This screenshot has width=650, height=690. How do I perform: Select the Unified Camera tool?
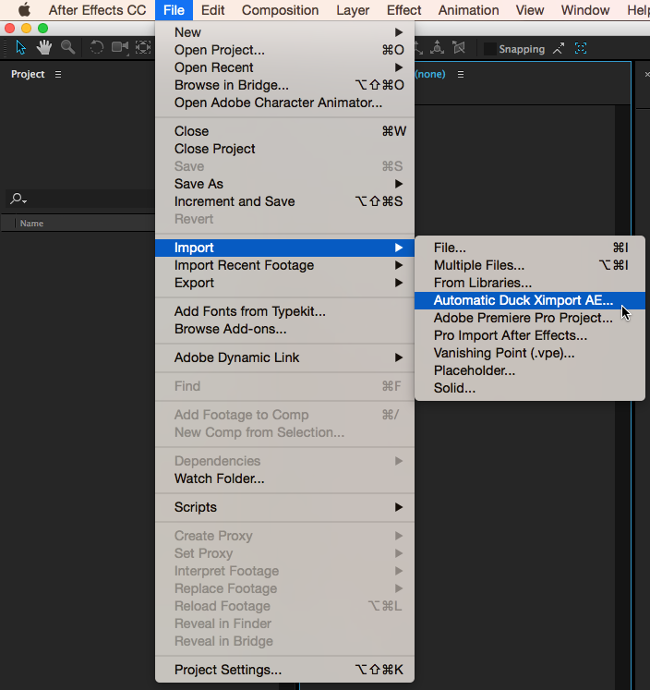point(120,48)
